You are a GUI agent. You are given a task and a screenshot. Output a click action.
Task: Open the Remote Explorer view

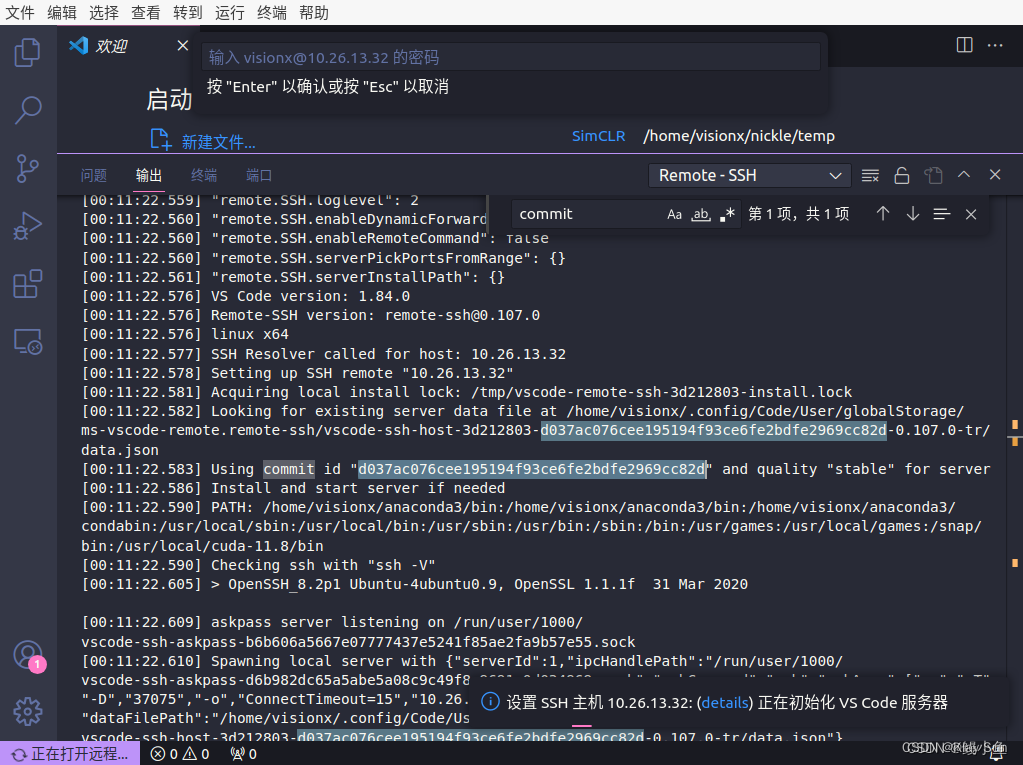[x=27, y=342]
